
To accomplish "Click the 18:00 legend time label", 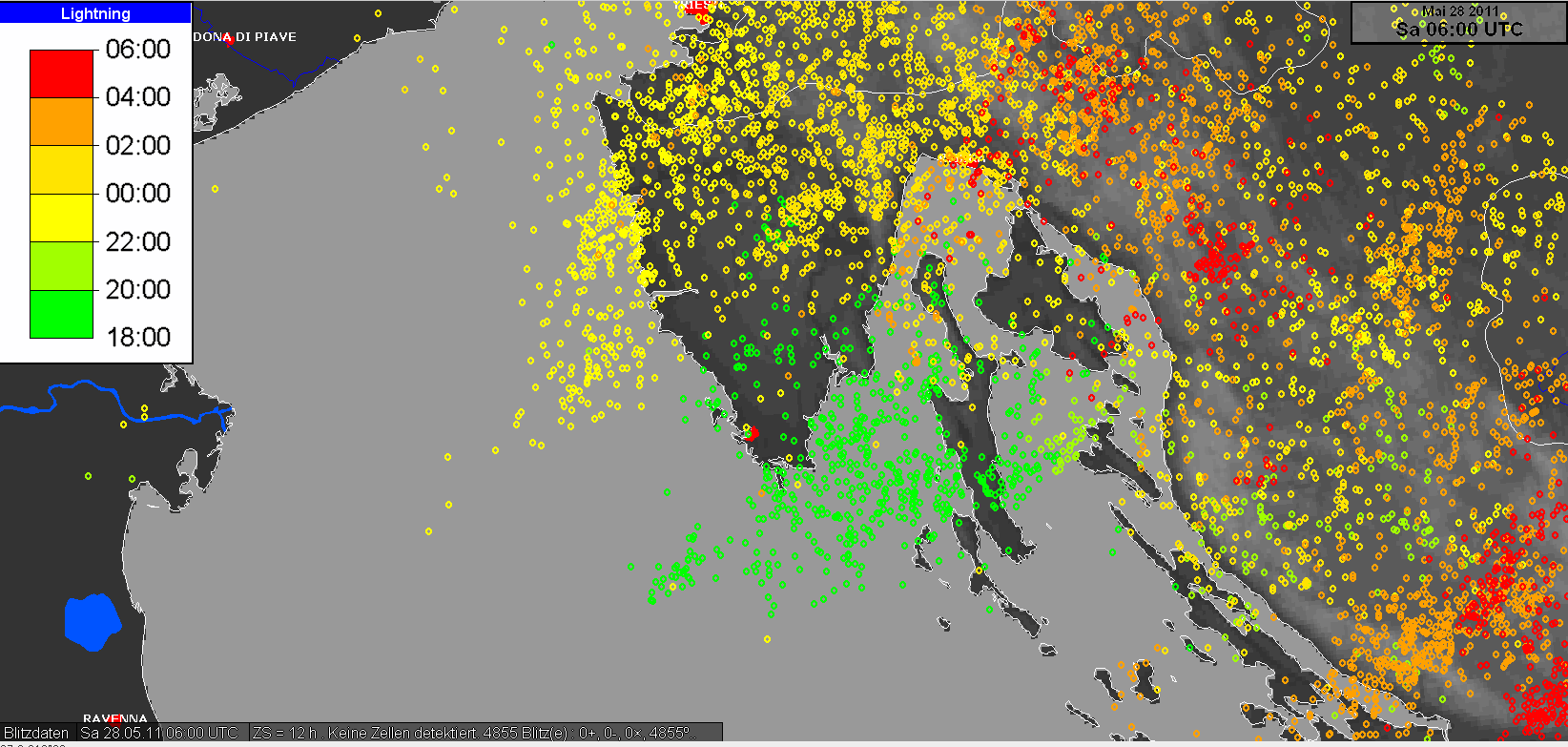I will (138, 337).
